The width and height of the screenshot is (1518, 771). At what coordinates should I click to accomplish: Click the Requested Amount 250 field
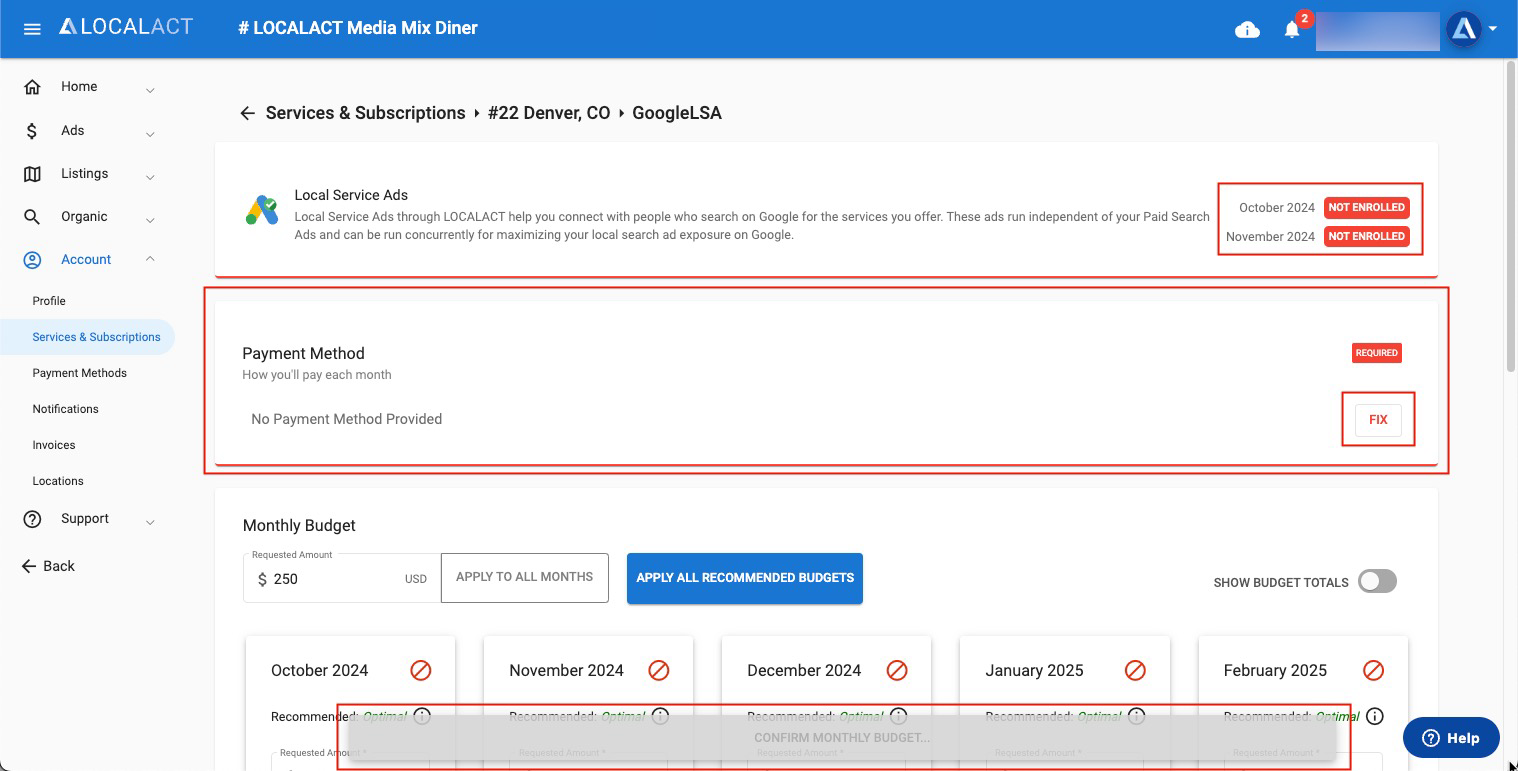click(342, 578)
